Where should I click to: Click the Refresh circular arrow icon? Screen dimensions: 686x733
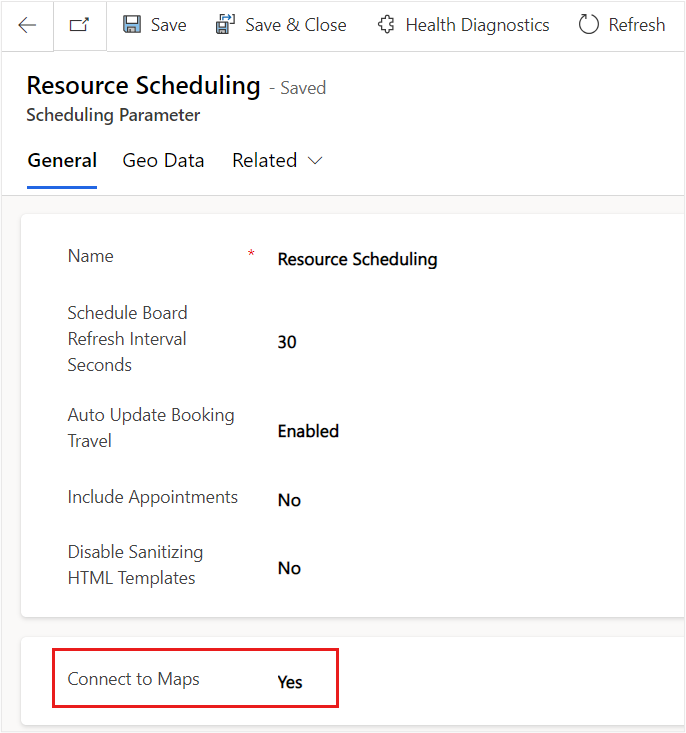(x=588, y=25)
